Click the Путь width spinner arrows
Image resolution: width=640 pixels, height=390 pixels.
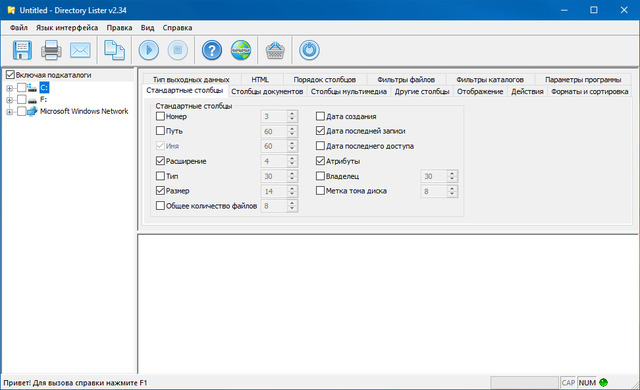pyautogui.click(x=292, y=131)
